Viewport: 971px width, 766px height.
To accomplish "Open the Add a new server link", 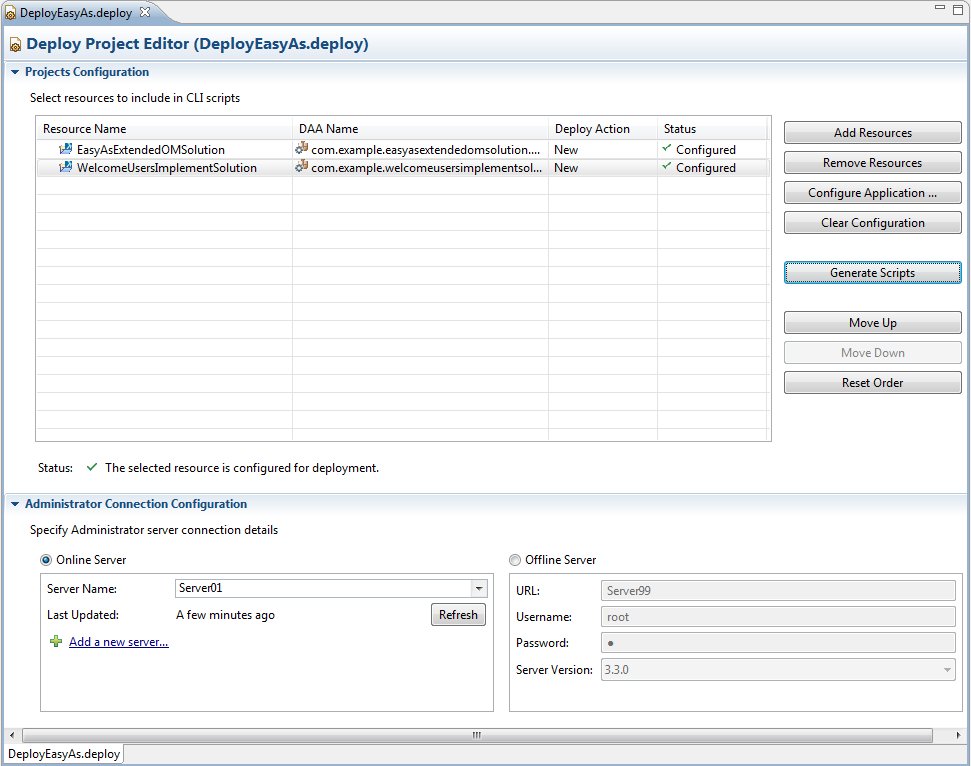I will [x=118, y=642].
